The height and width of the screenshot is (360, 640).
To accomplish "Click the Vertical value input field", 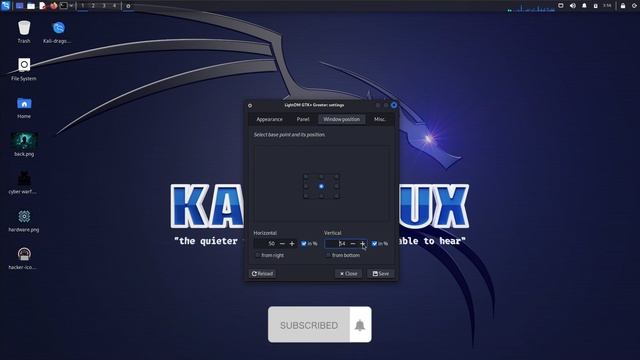I will pos(336,244).
